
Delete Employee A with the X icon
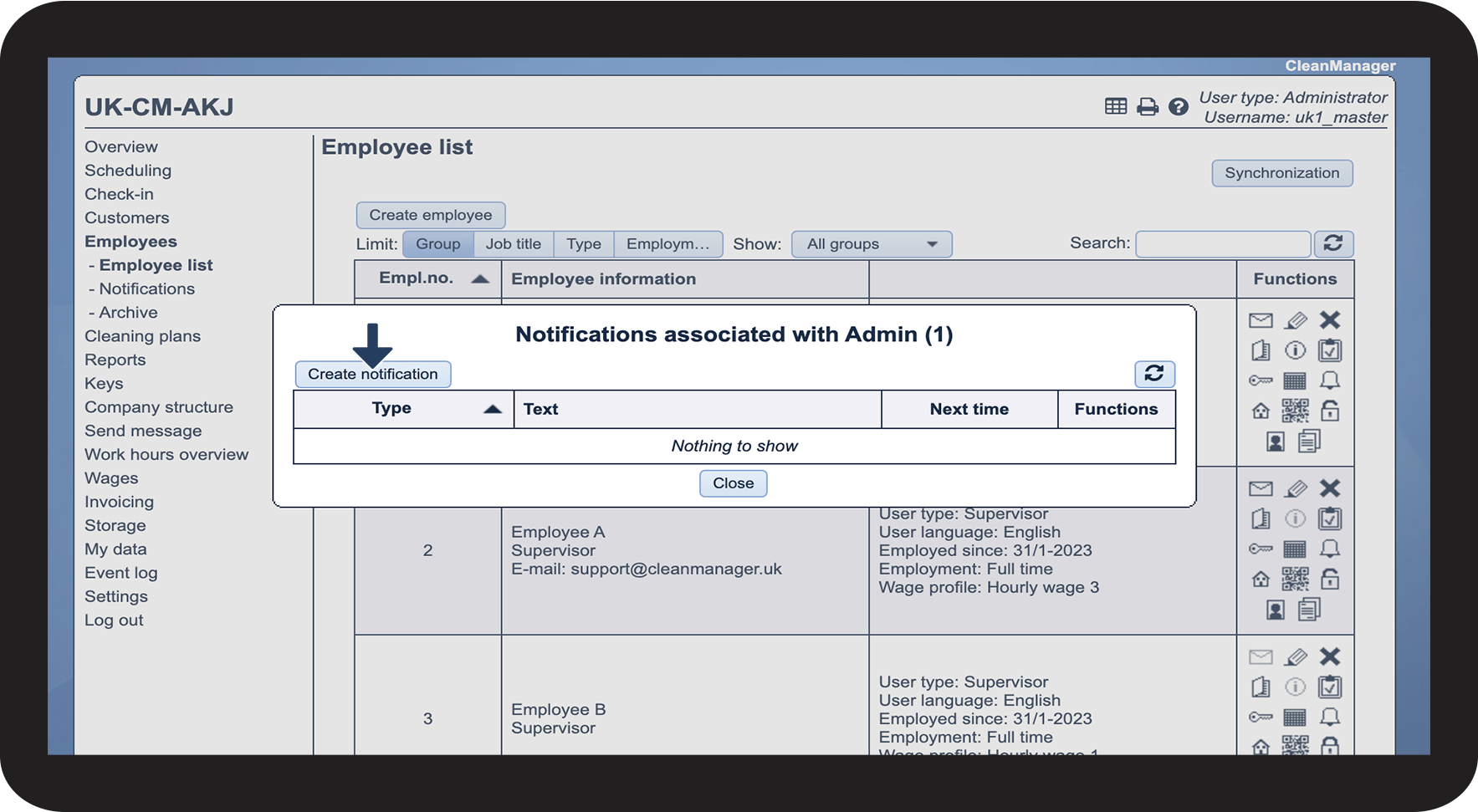click(1330, 488)
